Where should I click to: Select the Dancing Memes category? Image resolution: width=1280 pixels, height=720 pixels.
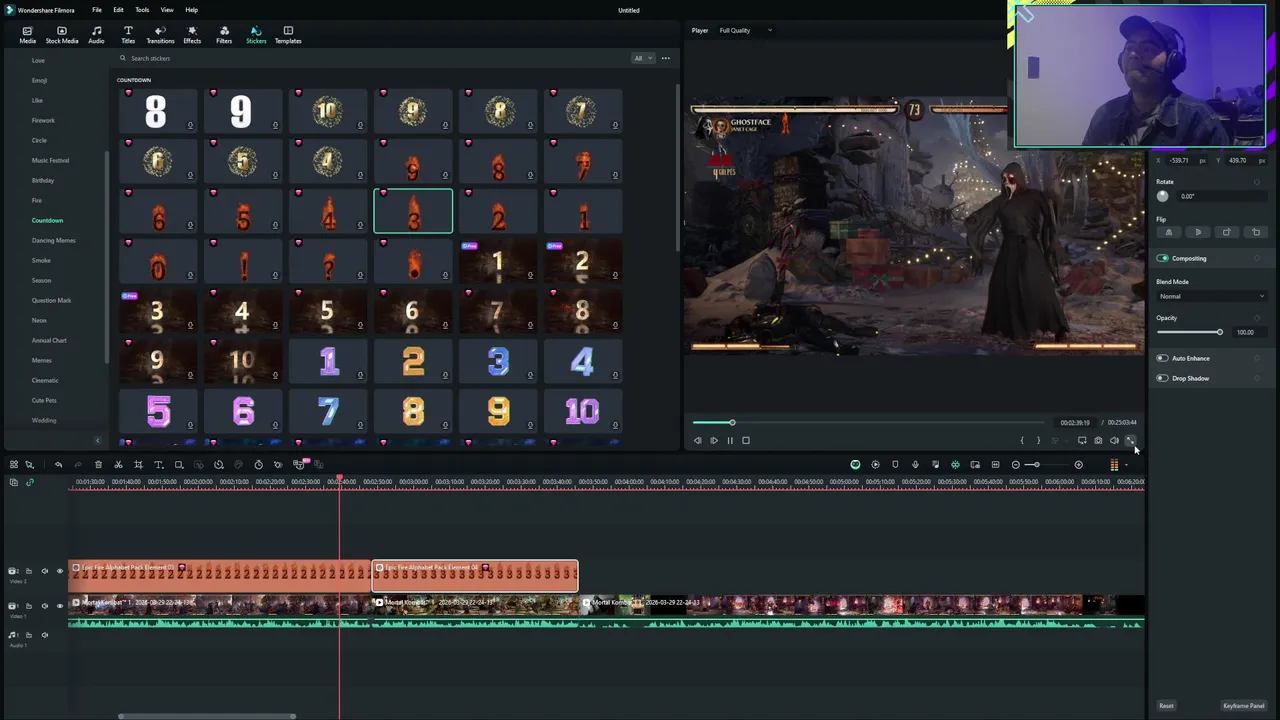coord(53,240)
